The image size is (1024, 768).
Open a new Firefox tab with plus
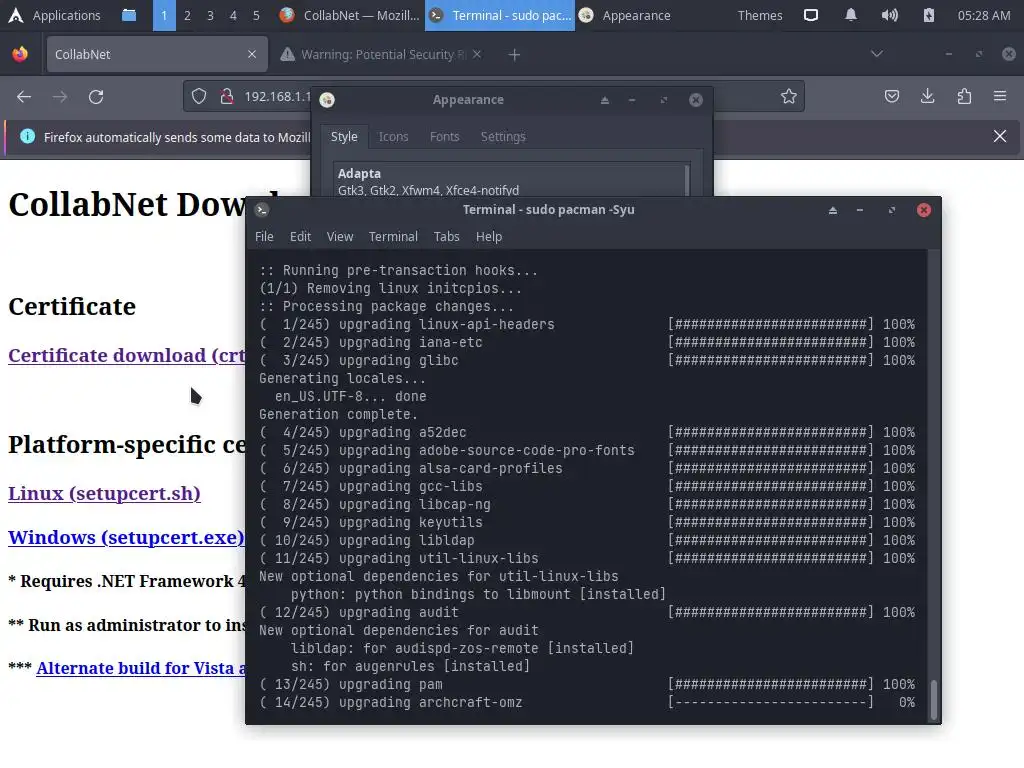(514, 55)
